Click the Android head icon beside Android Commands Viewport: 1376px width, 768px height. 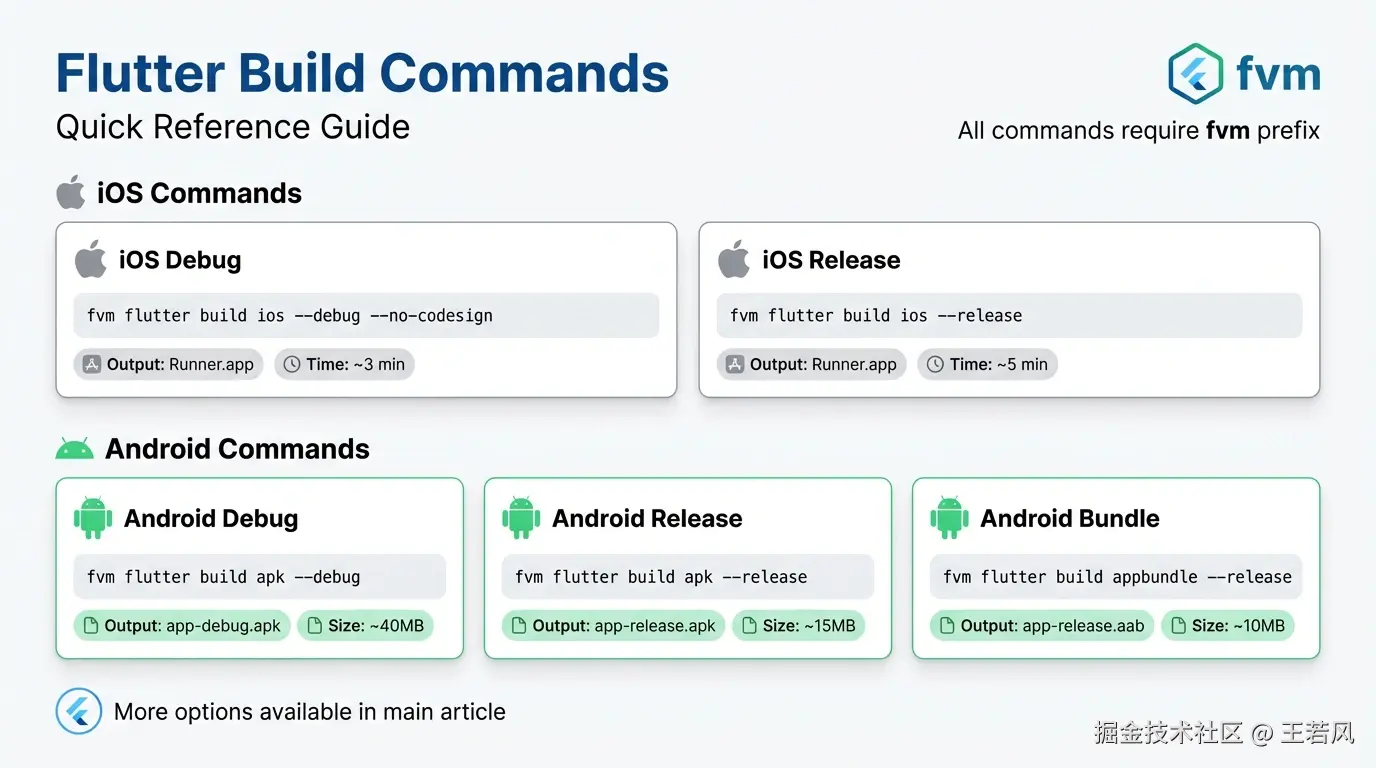click(x=74, y=449)
